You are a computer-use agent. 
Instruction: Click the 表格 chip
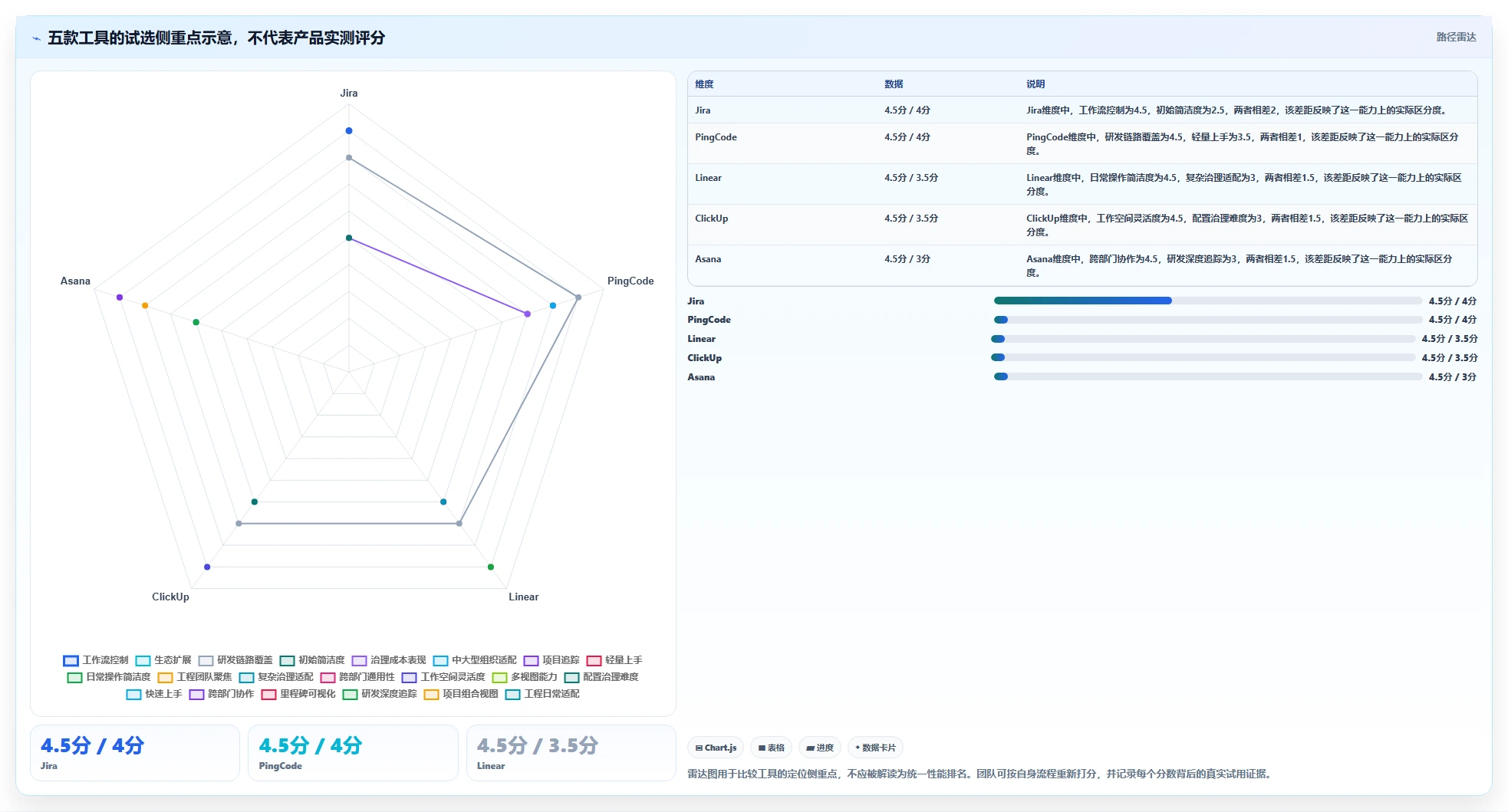click(771, 748)
